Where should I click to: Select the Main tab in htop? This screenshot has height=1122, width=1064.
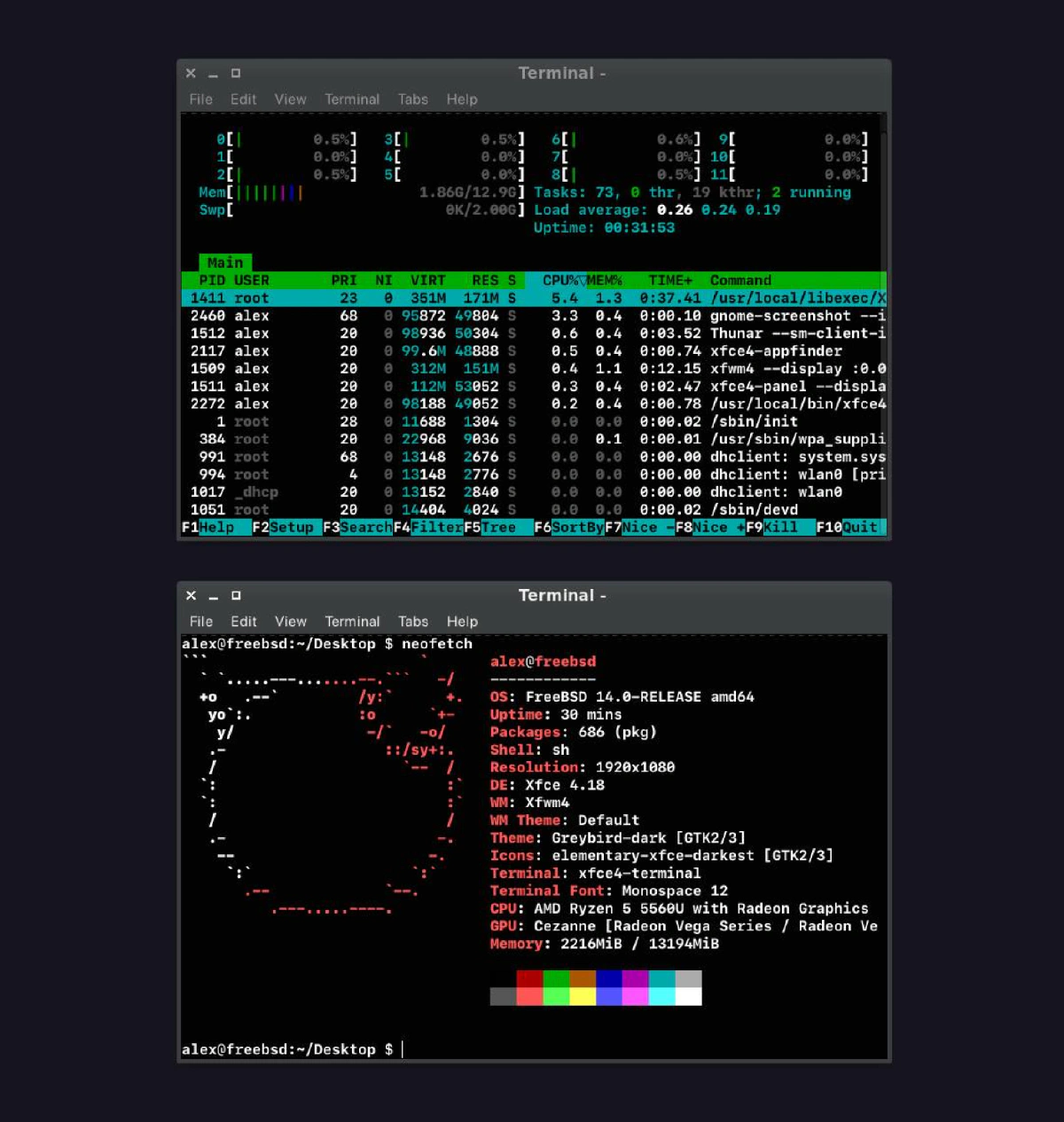225,263
